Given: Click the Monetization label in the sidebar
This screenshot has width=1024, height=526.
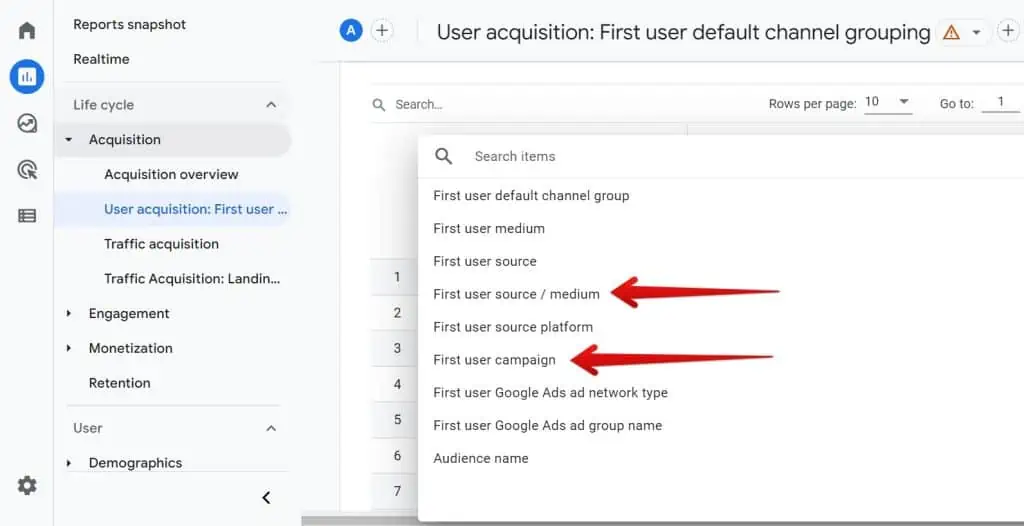Looking at the screenshot, I should 131,348.
